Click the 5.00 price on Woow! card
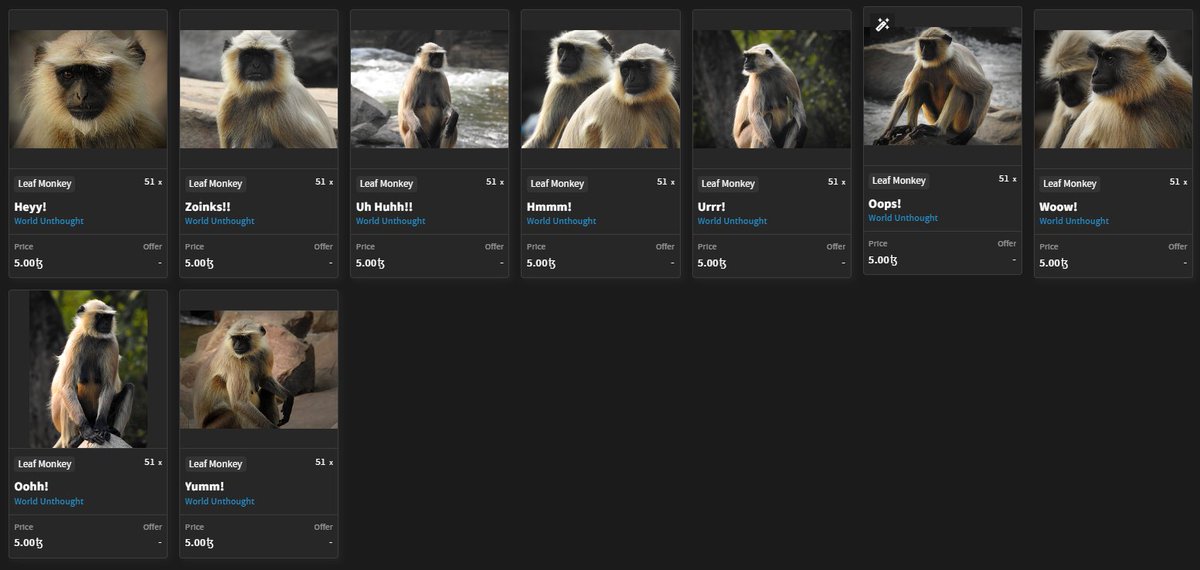1200x570 pixels. 1054,263
